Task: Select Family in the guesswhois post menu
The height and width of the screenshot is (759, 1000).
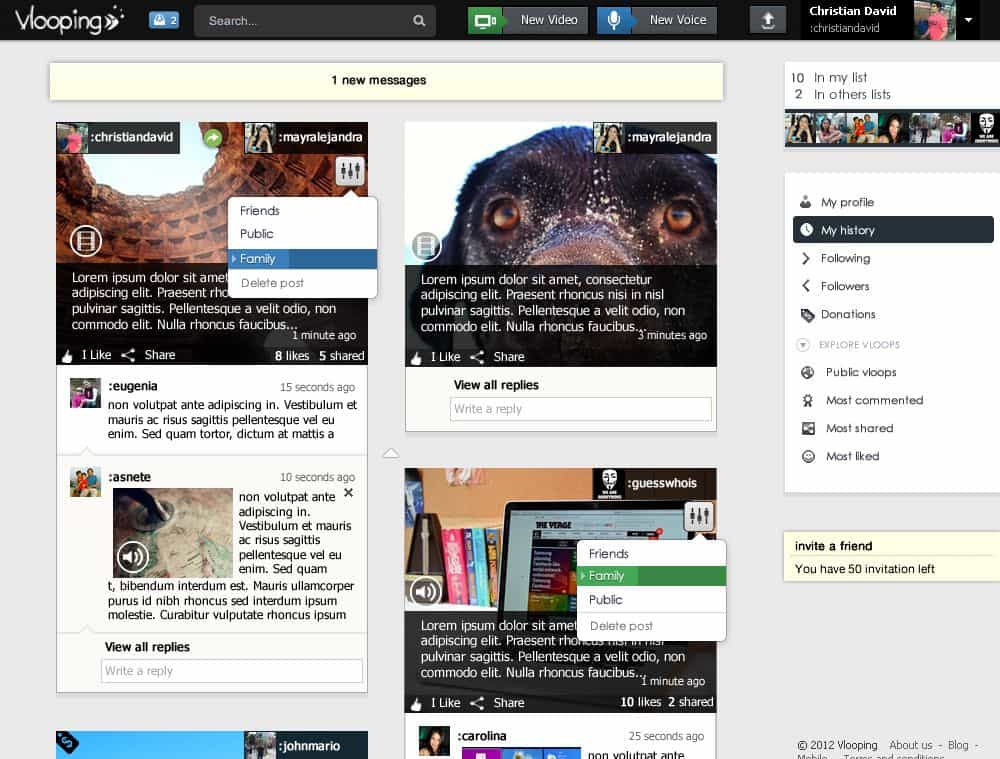Action: pyautogui.click(x=651, y=576)
